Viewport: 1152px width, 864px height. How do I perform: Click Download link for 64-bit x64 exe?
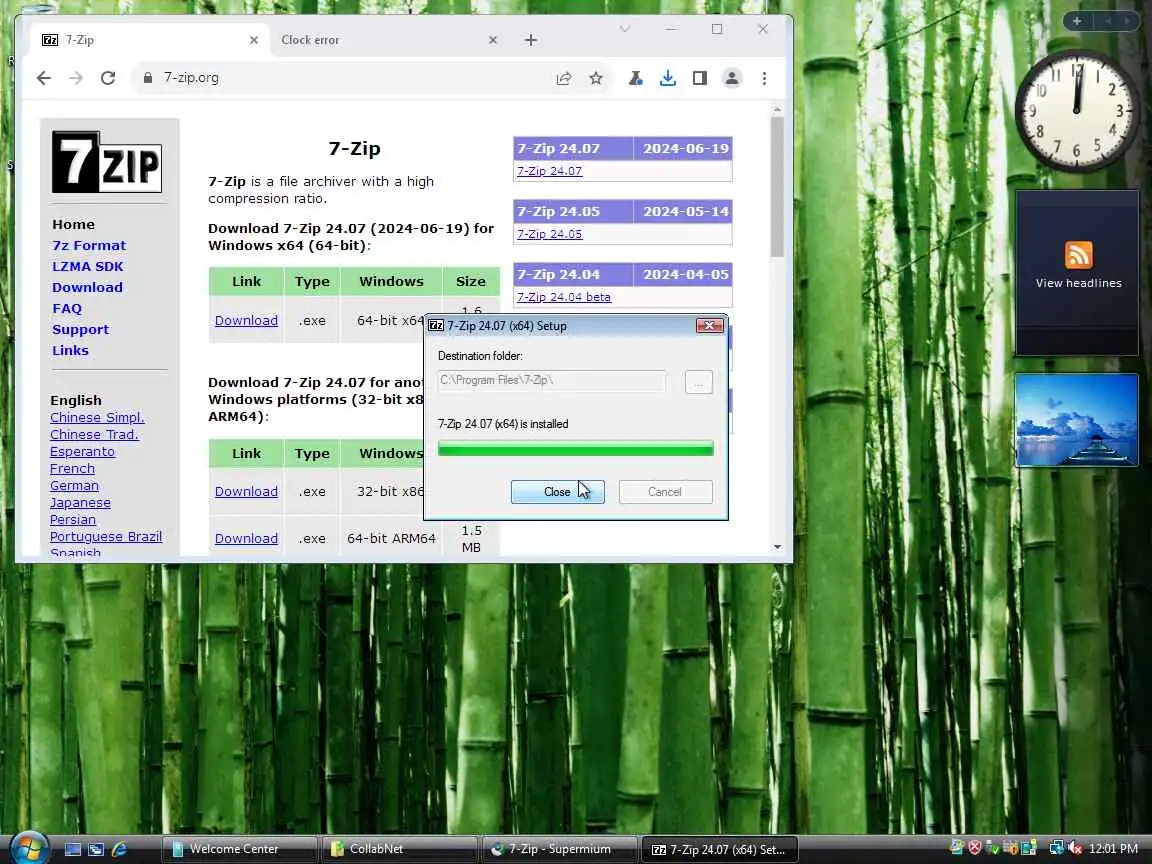[x=246, y=320]
